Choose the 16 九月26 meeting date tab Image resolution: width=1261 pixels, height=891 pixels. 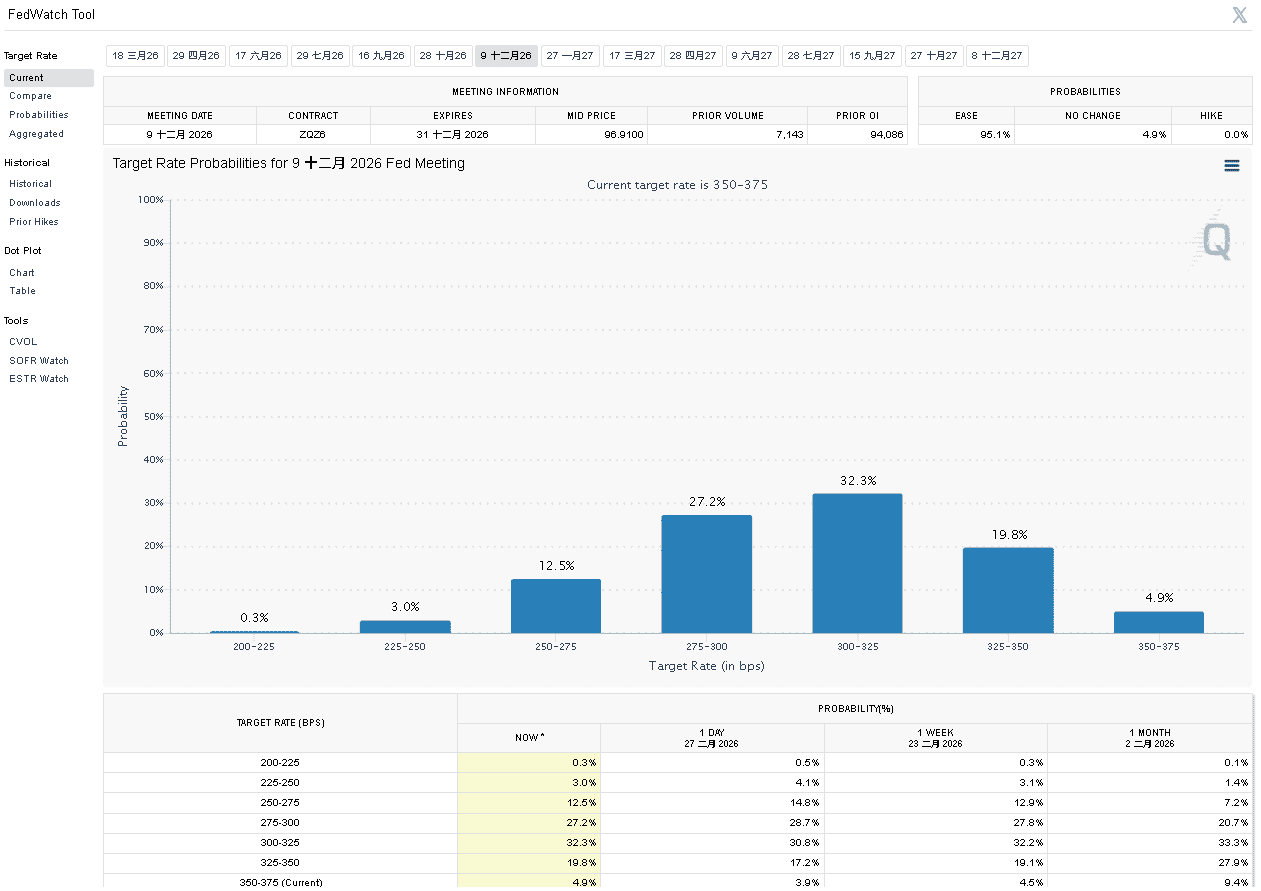coord(381,56)
